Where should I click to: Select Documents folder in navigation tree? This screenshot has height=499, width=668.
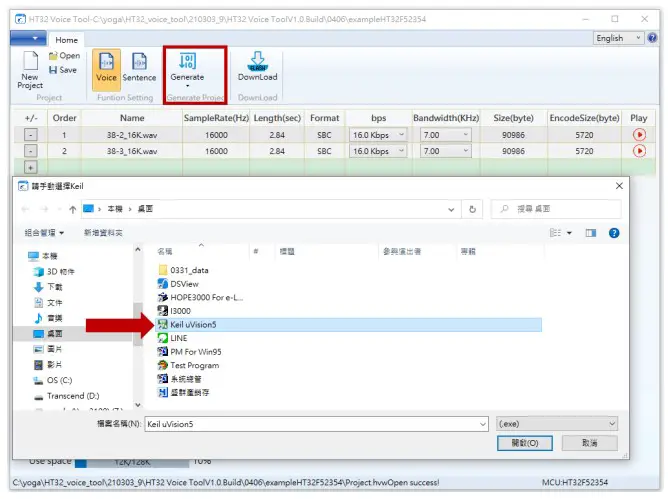tap(48, 303)
